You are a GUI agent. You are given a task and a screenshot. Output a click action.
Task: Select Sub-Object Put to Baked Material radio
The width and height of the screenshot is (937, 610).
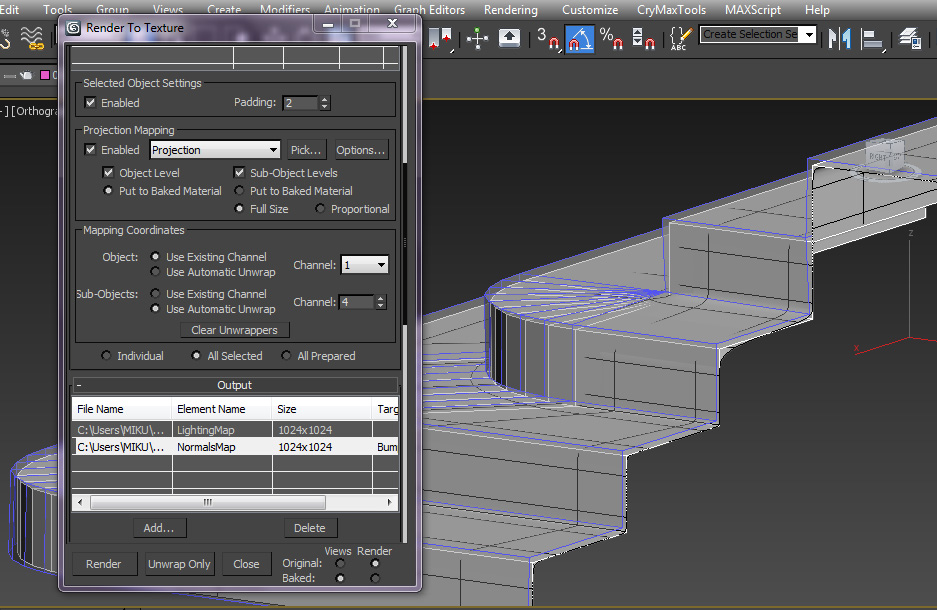click(239, 191)
